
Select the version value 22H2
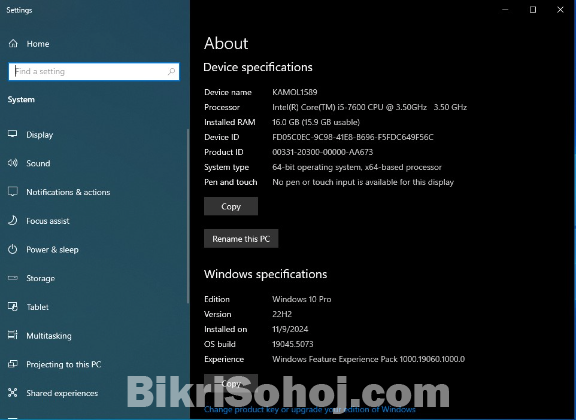[x=282, y=314]
